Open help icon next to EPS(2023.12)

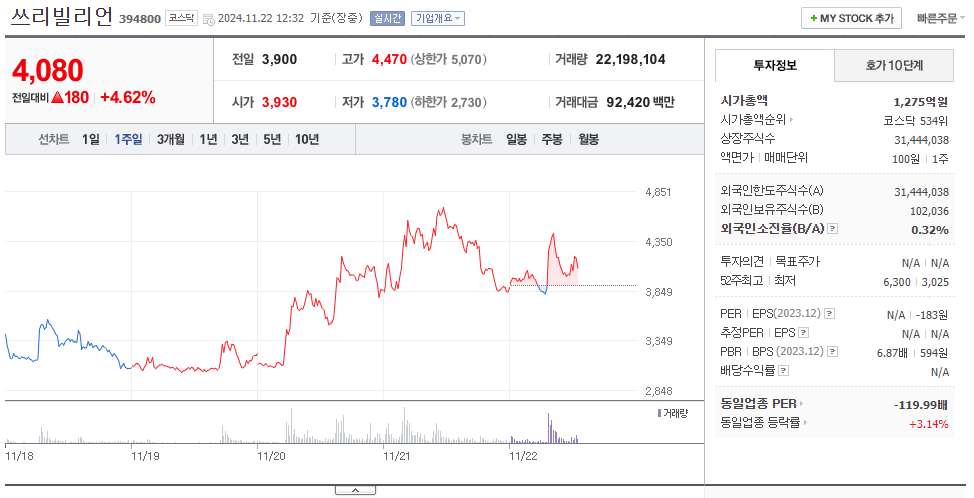coord(830,314)
